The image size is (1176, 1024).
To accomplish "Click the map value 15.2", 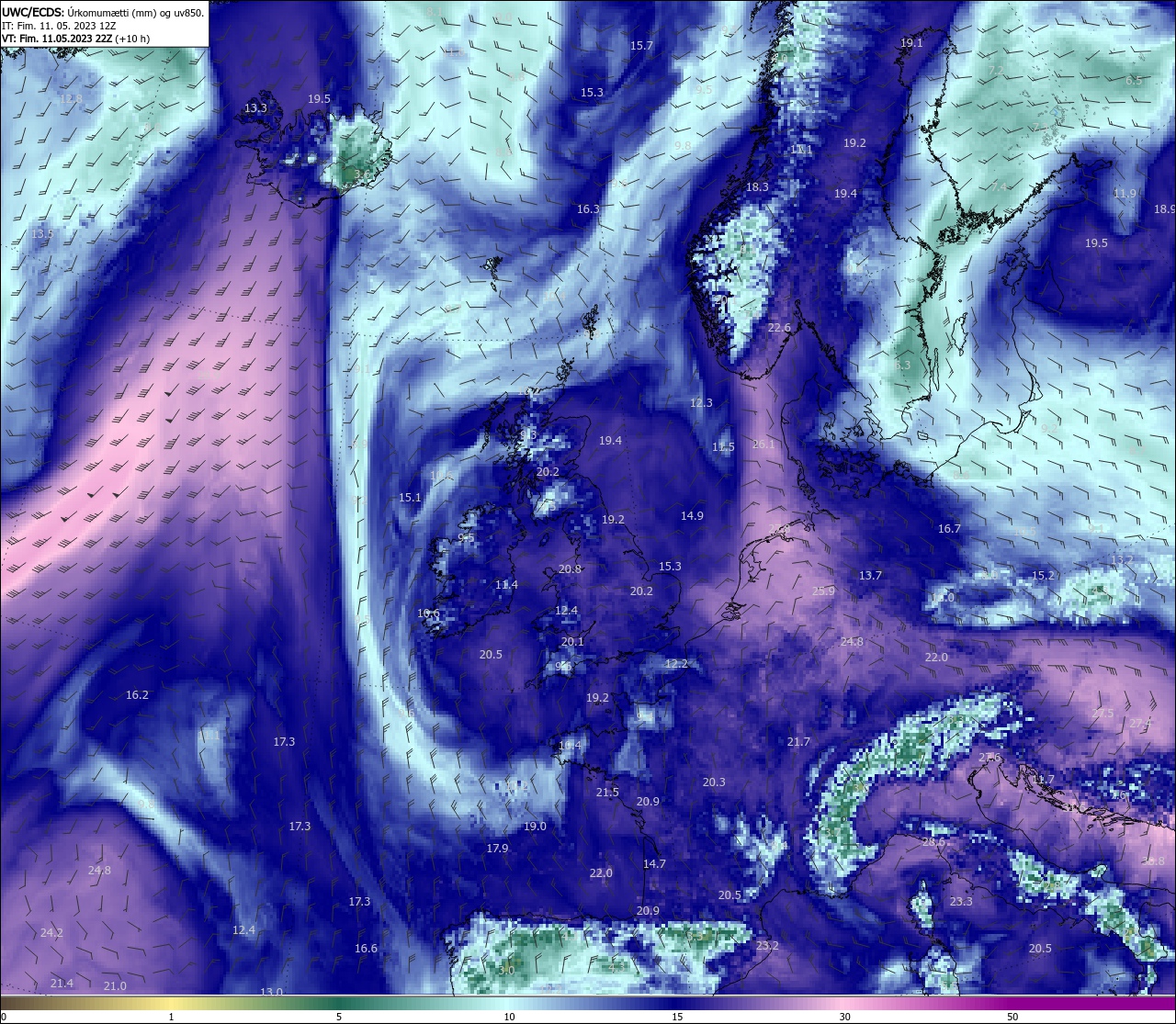I will tap(1043, 575).
